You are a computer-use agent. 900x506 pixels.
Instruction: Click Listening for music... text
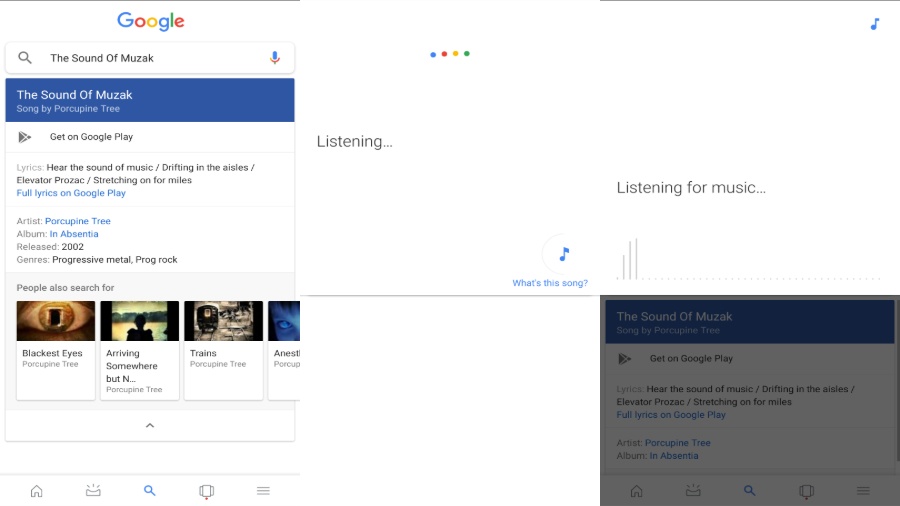(x=691, y=188)
